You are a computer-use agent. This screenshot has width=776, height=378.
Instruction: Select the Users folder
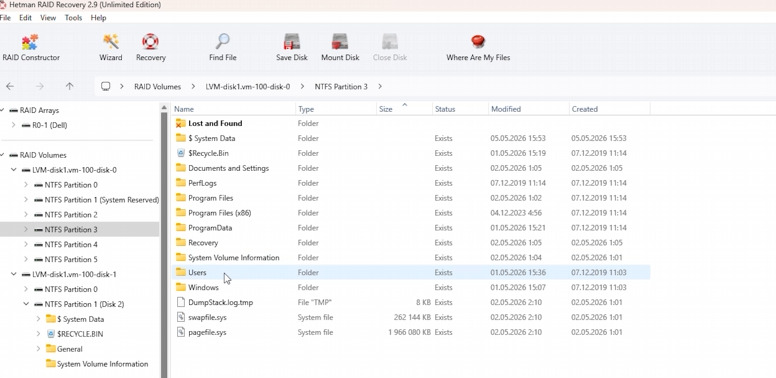point(197,273)
